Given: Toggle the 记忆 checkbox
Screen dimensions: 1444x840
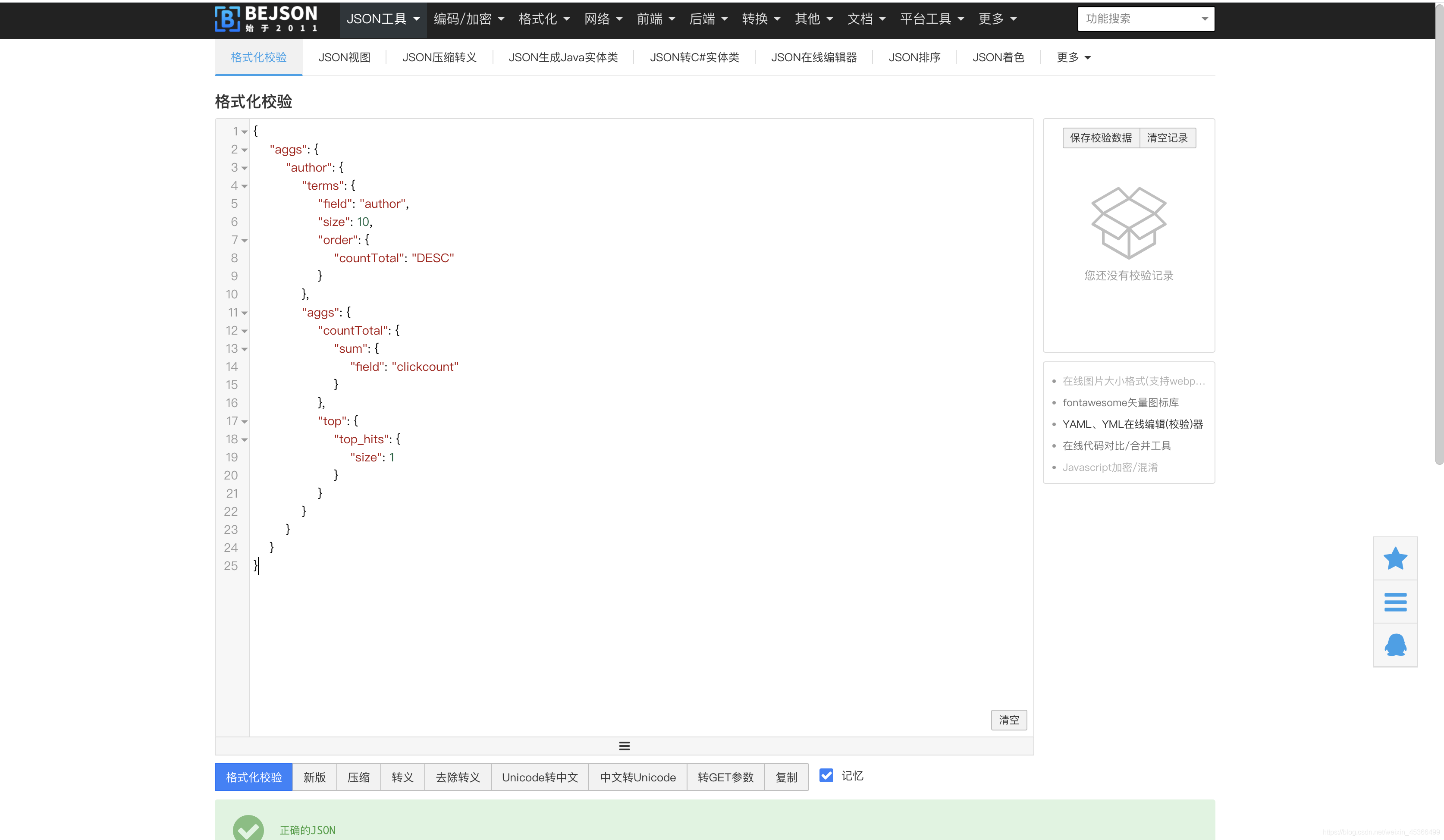Looking at the screenshot, I should tap(826, 775).
